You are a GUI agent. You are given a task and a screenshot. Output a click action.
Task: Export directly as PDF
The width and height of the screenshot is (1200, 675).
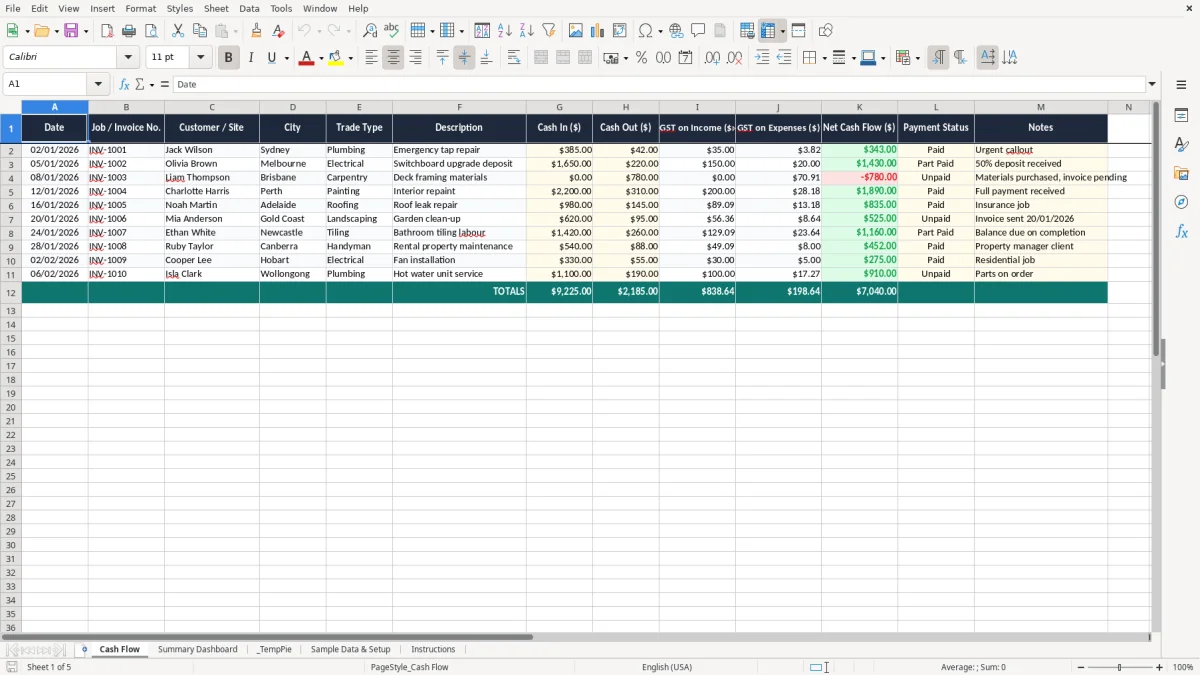click(107, 31)
